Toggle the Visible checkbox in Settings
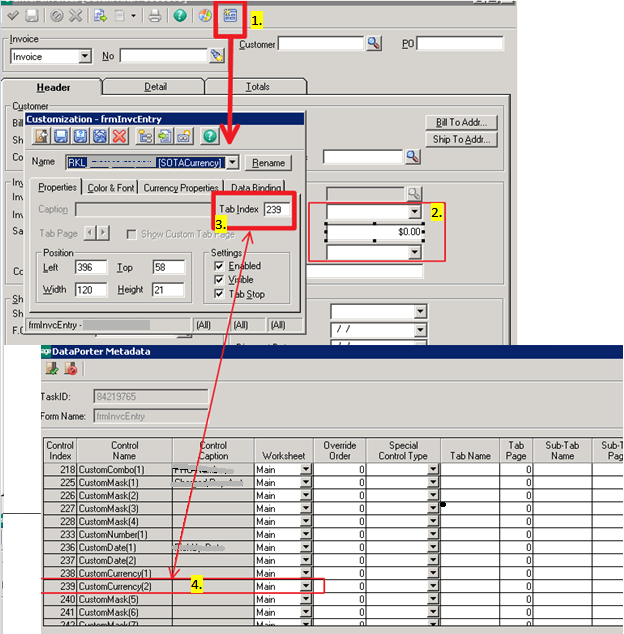Viewport: 624px width, 634px height. (220, 280)
